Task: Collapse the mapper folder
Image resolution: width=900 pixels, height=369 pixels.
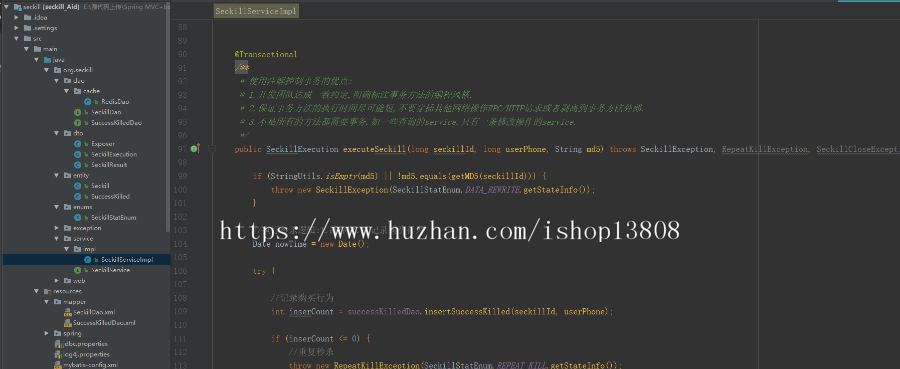Action: pyautogui.click(x=47, y=301)
